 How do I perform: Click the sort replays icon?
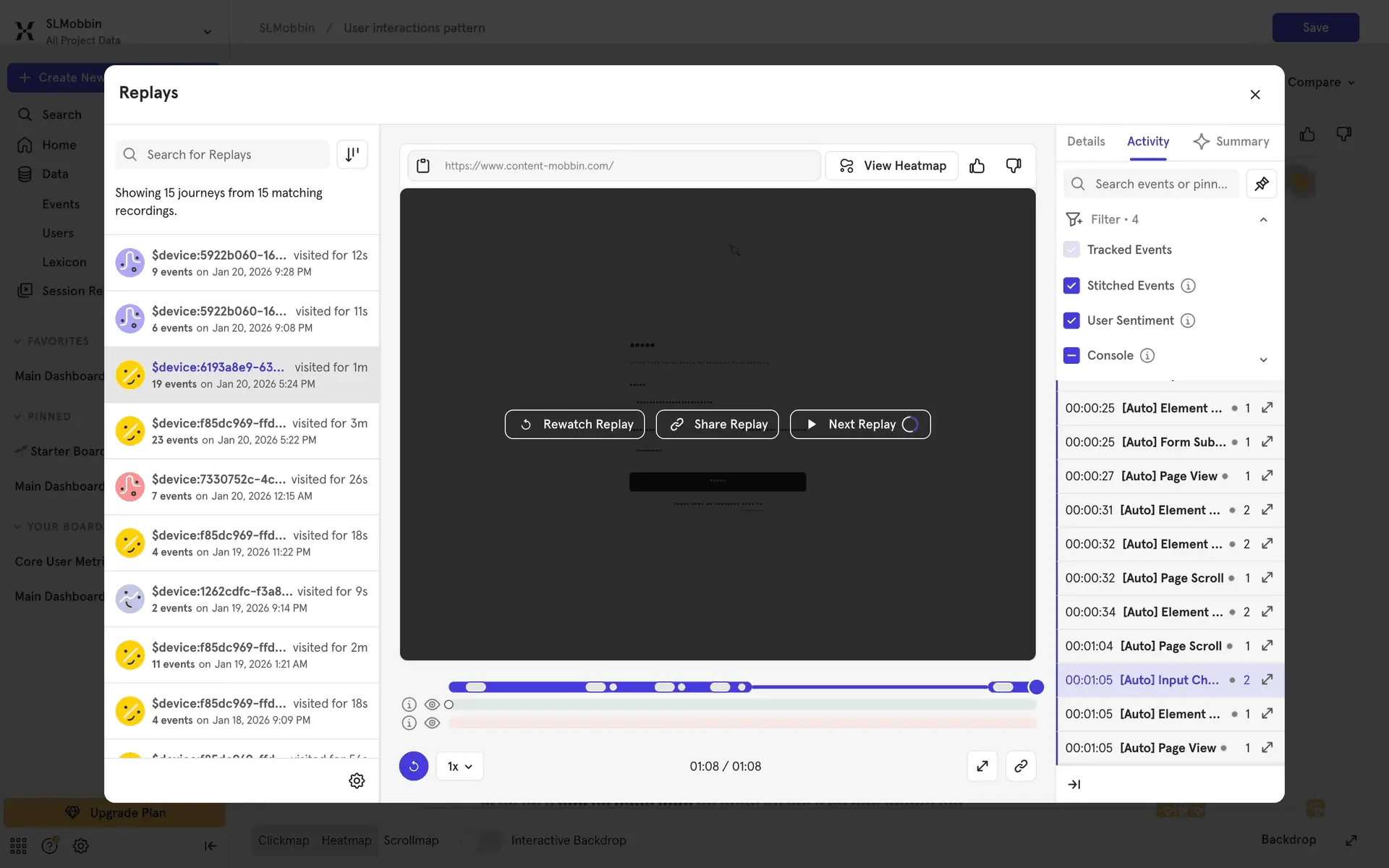(x=352, y=154)
